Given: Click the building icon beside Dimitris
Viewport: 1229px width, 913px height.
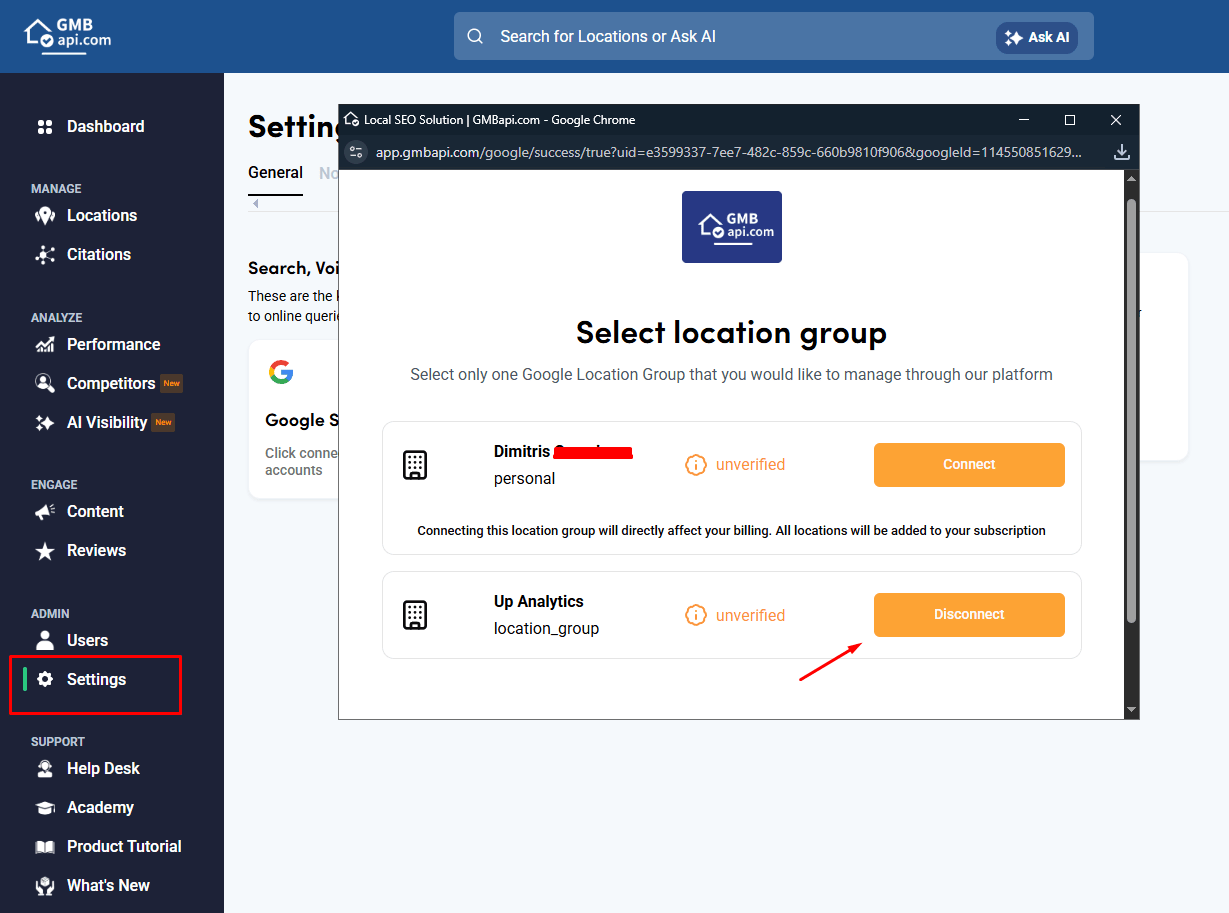Looking at the screenshot, I should [415, 465].
